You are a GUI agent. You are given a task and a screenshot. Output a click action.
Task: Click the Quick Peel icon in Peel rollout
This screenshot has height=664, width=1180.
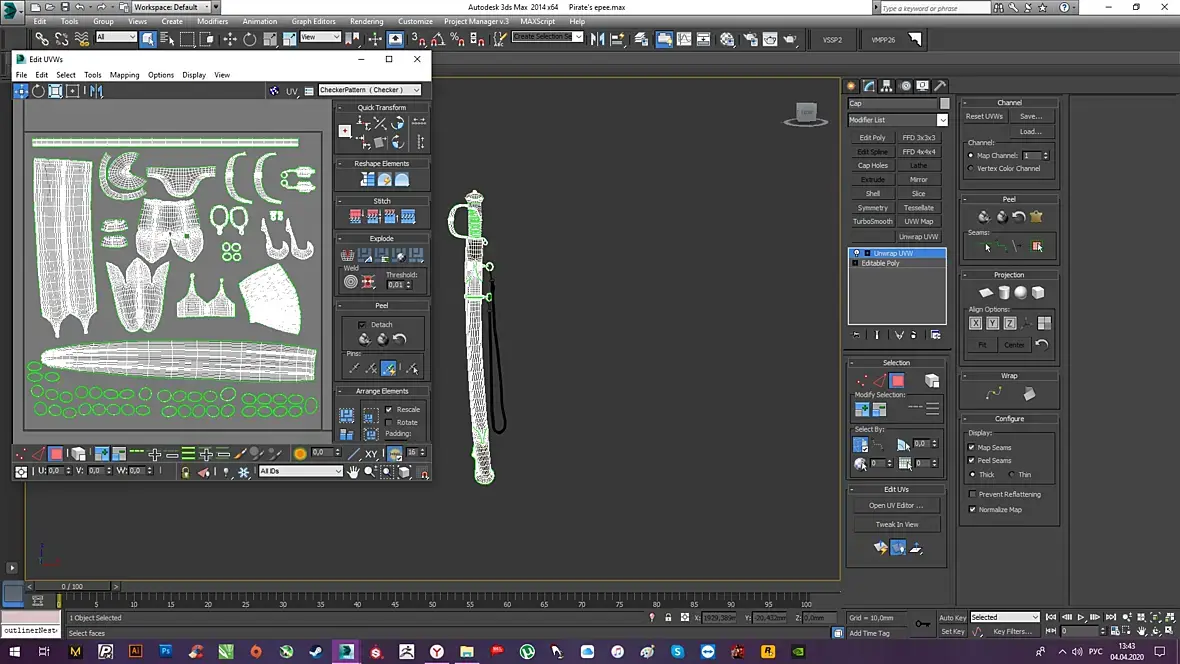tap(364, 340)
